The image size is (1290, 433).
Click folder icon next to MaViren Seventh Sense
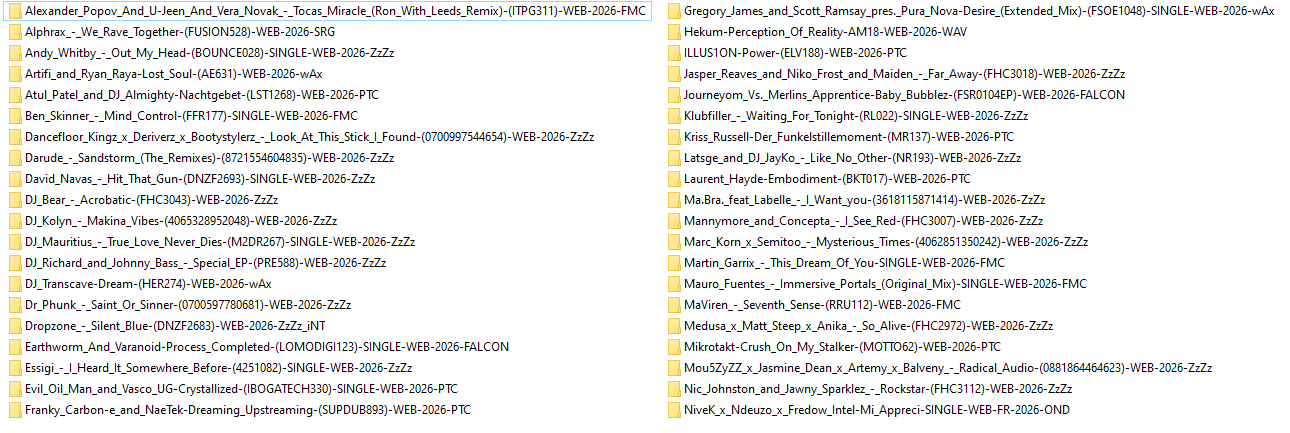click(x=674, y=305)
